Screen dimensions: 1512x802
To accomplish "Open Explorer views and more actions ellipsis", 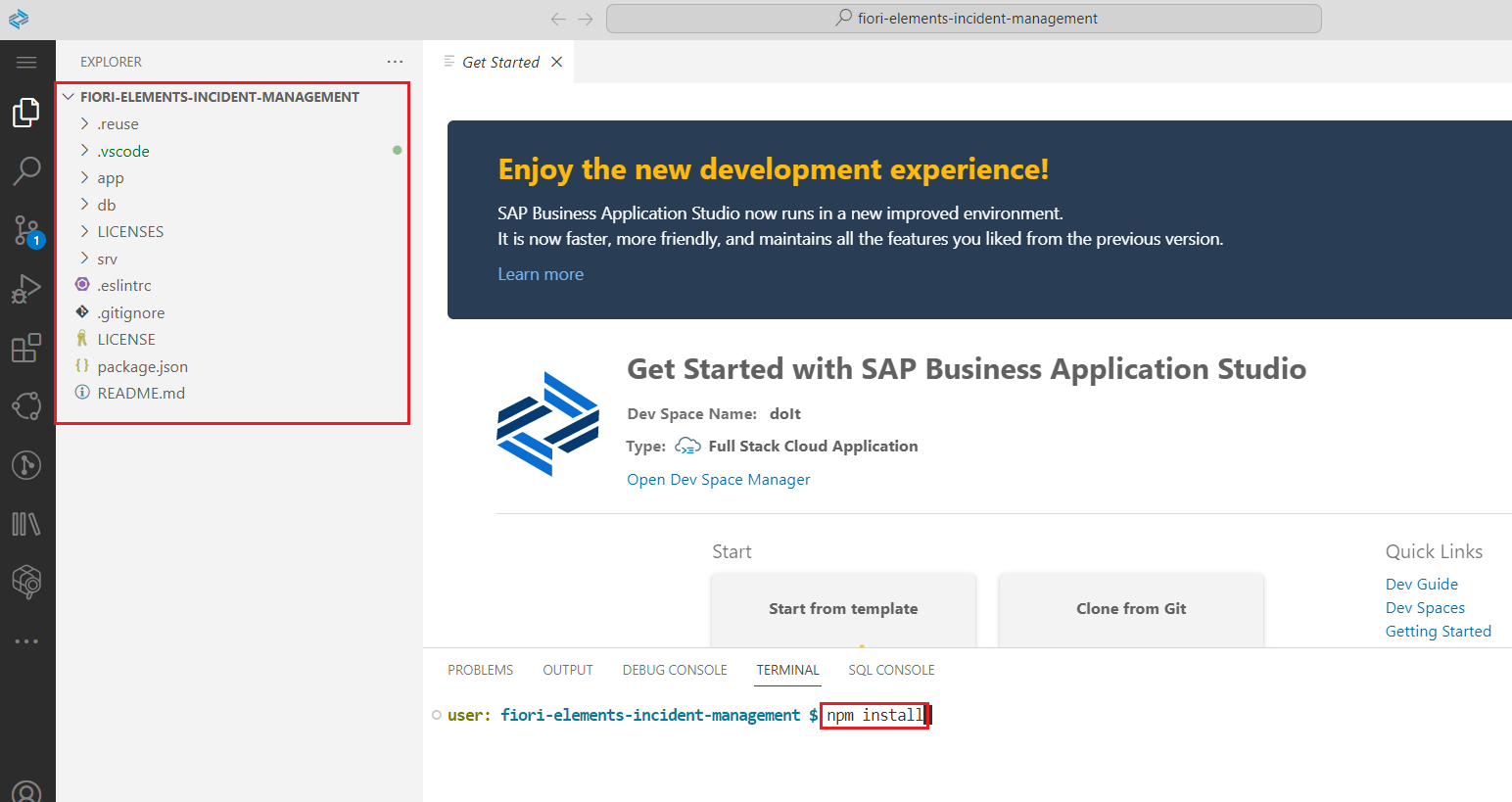I will click(395, 62).
